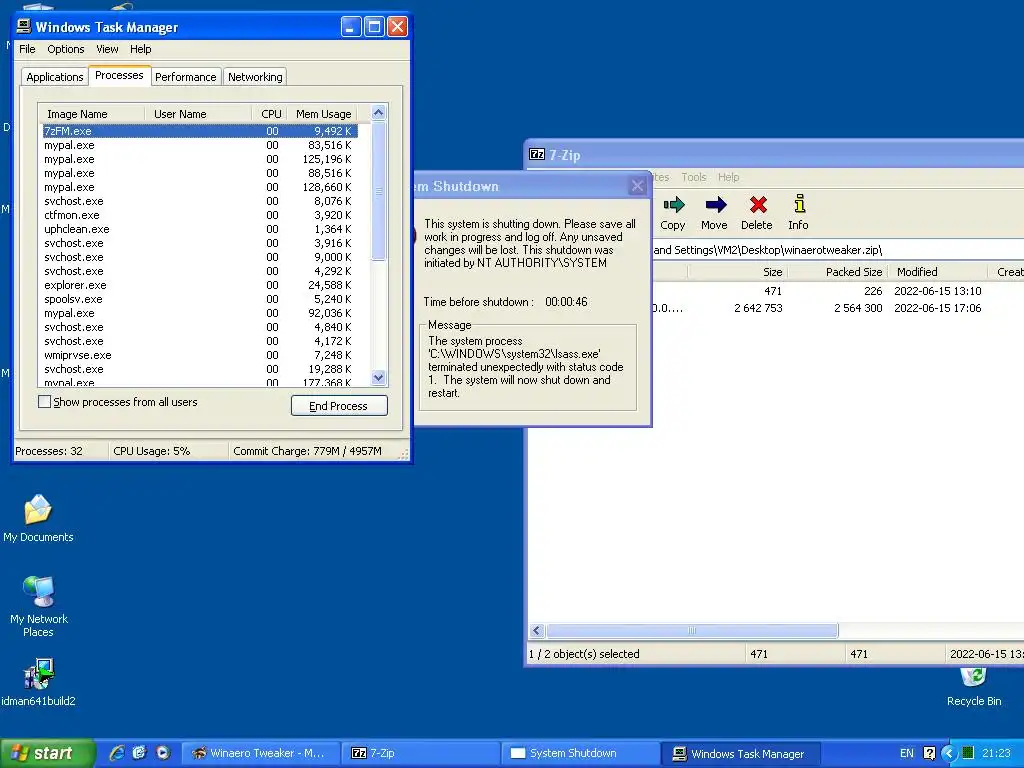Select ctfmon.exe process row
The image size is (1024, 768).
[199, 215]
